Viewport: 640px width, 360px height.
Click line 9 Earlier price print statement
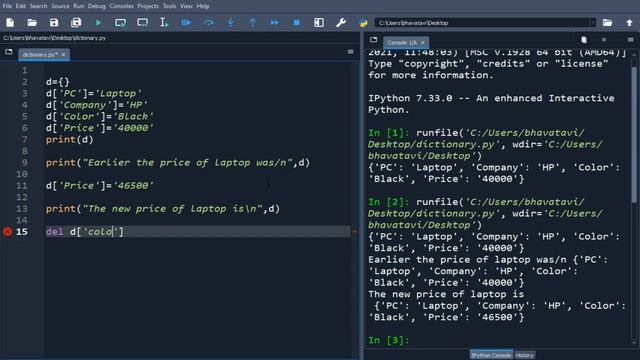click(178, 163)
